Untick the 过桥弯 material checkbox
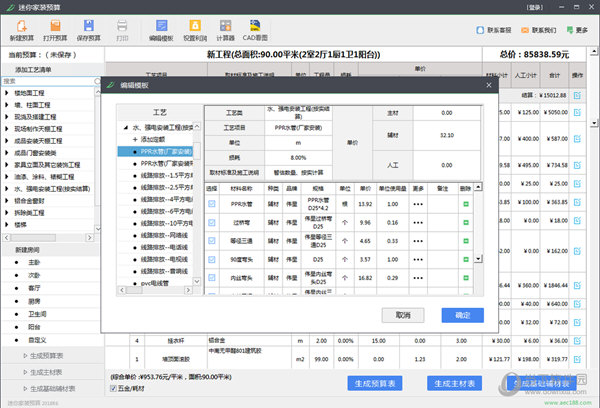This screenshot has width=600, height=408. click(x=212, y=222)
